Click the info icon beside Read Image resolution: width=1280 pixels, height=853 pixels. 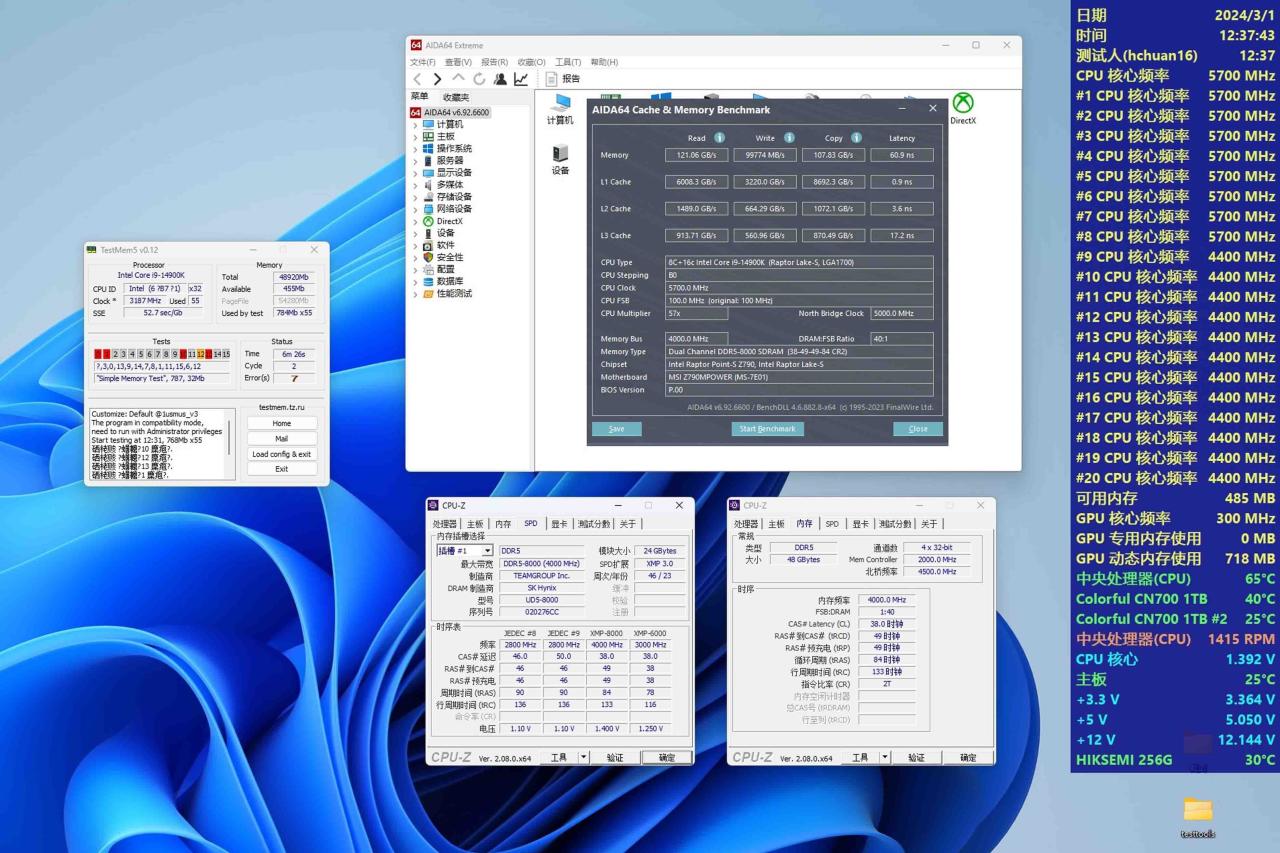pyautogui.click(x=719, y=138)
